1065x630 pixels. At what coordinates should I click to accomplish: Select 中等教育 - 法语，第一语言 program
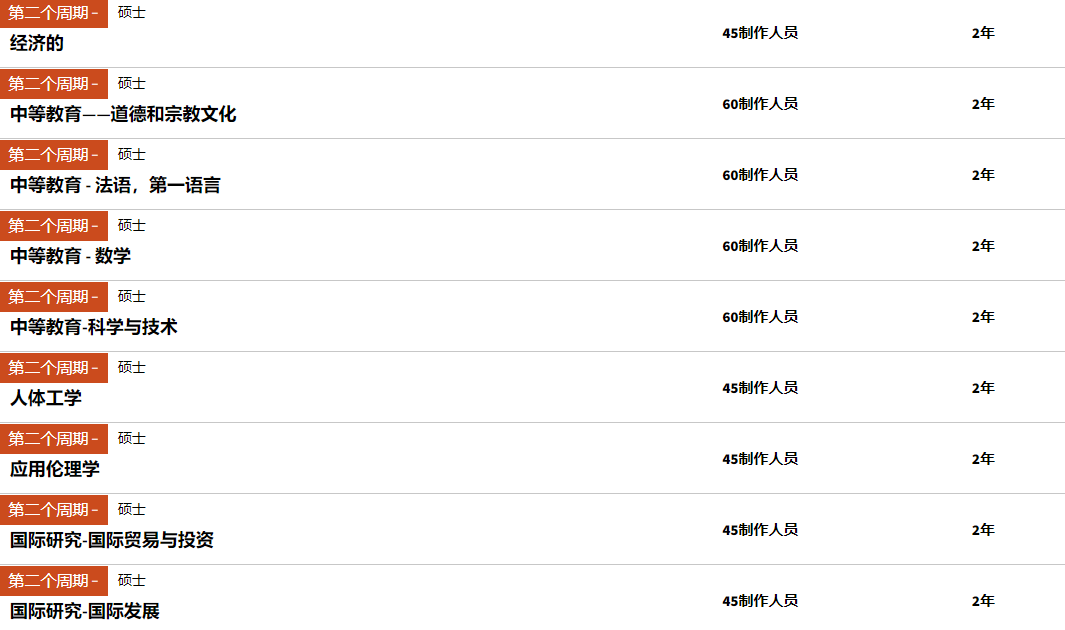pos(115,185)
